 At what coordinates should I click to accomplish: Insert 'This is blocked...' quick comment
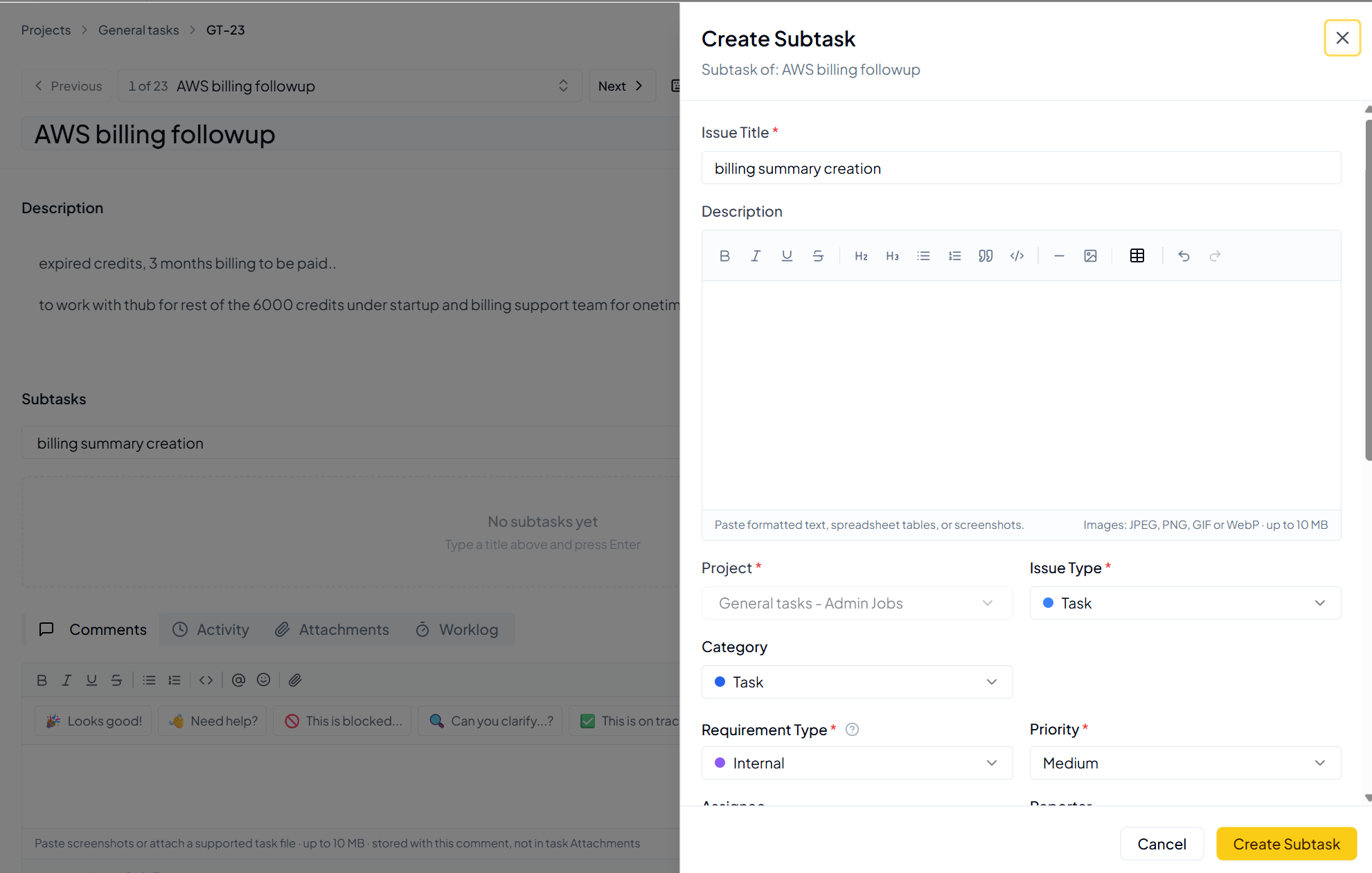coord(343,721)
